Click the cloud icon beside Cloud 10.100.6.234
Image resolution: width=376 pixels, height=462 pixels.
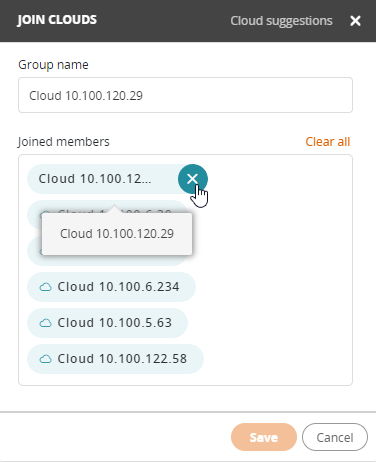46,287
